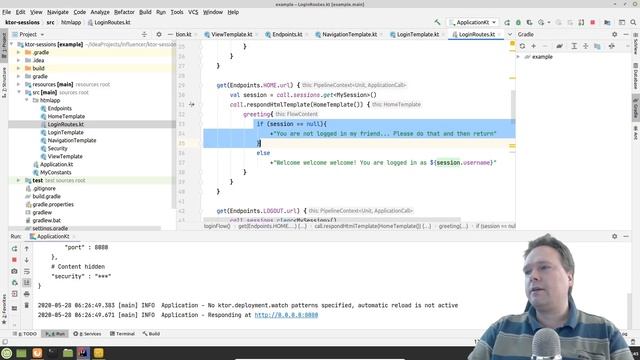Viewport: 640px width, 360px height.
Task: Stop process using Run panel red square
Action: click(14, 260)
